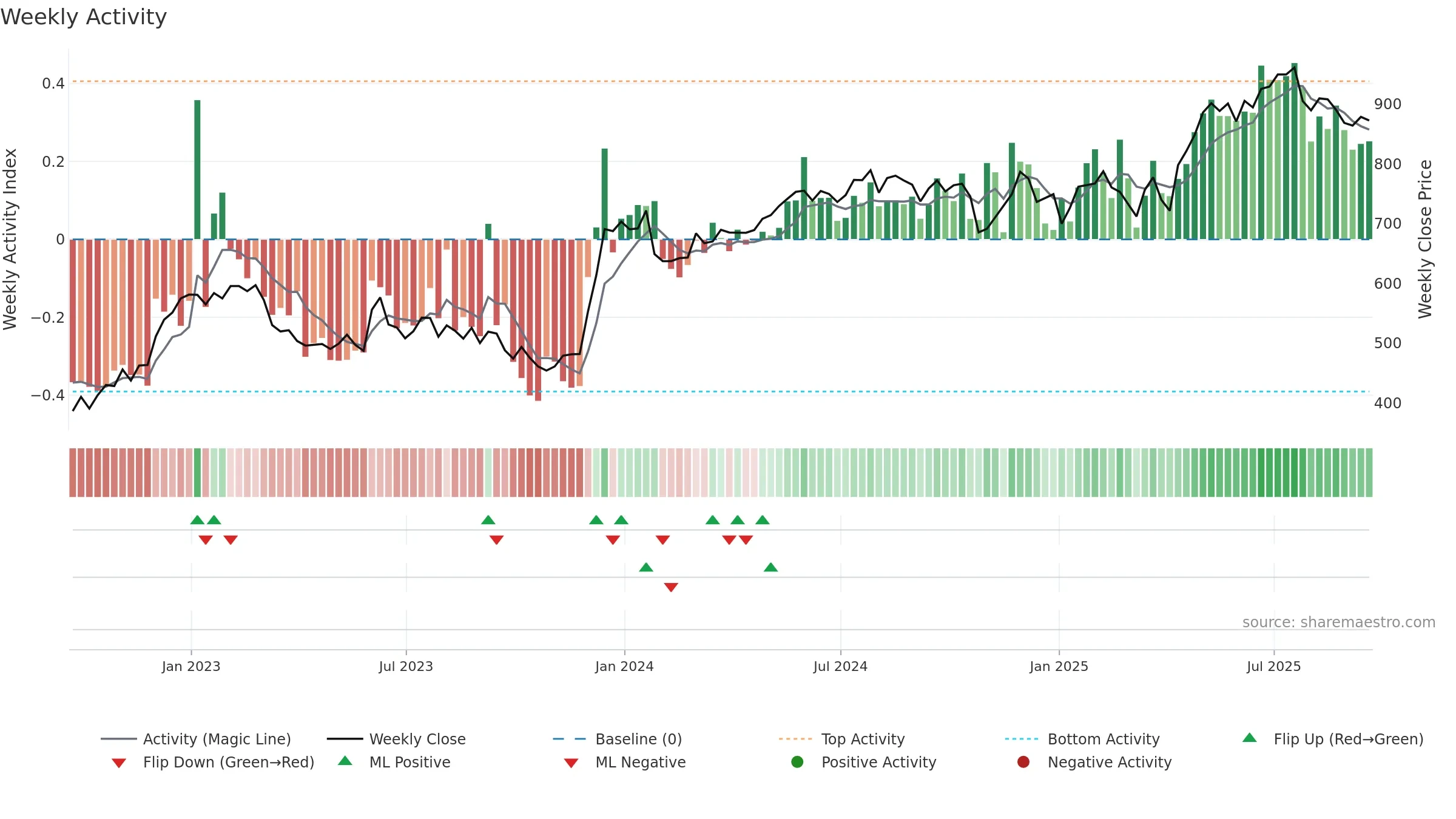The height and width of the screenshot is (819, 1456).
Task: Toggle Flip Up (Red→Green) legend entry
Action: click(1333, 739)
